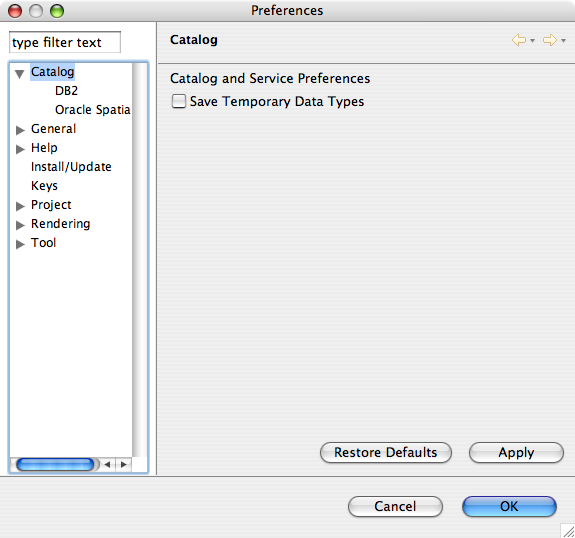Click the type filter text field

pos(65,42)
